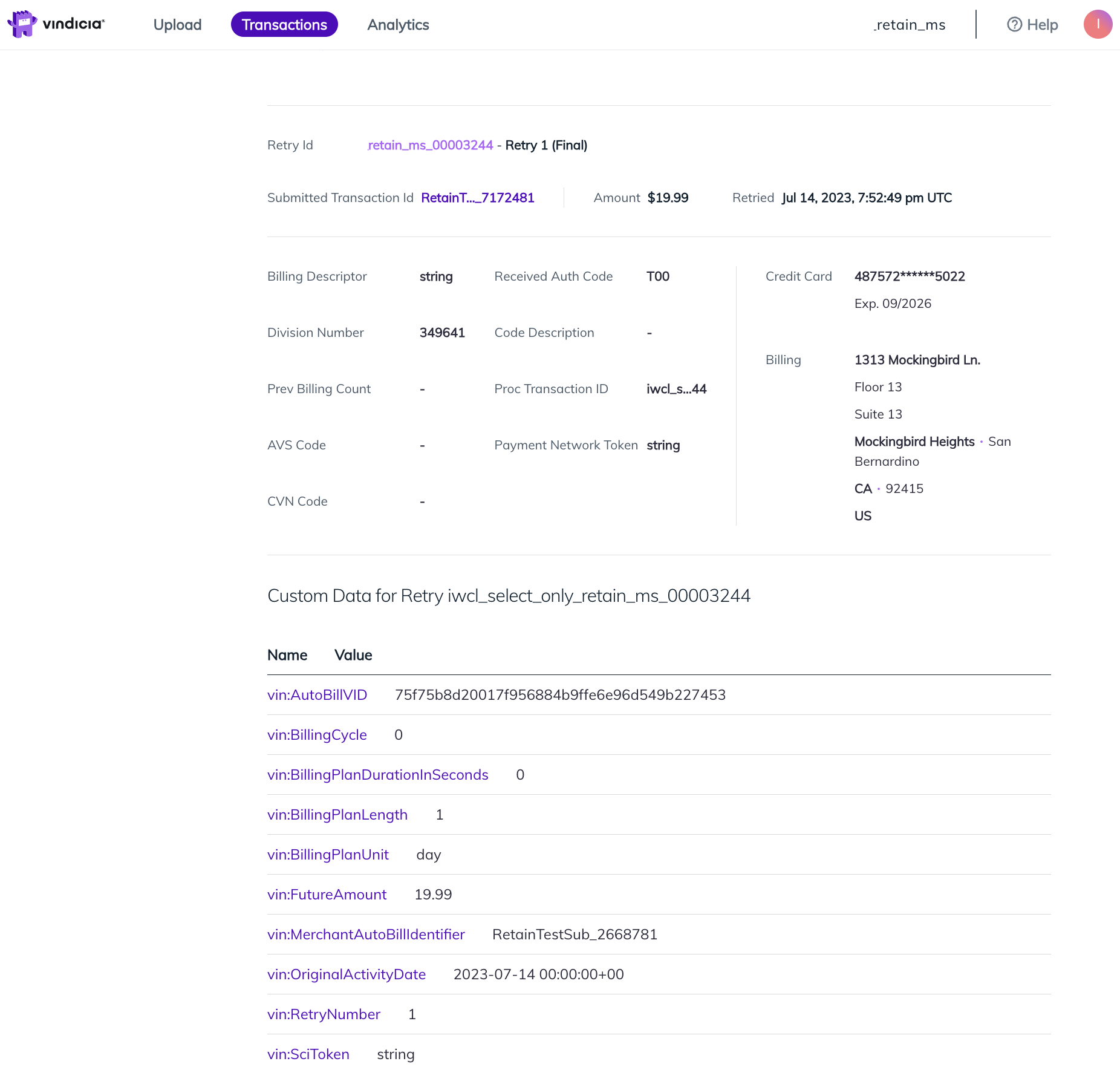Click the RetainTestSub_2668781 value
This screenshot has height=1067, width=1120.
(x=575, y=935)
